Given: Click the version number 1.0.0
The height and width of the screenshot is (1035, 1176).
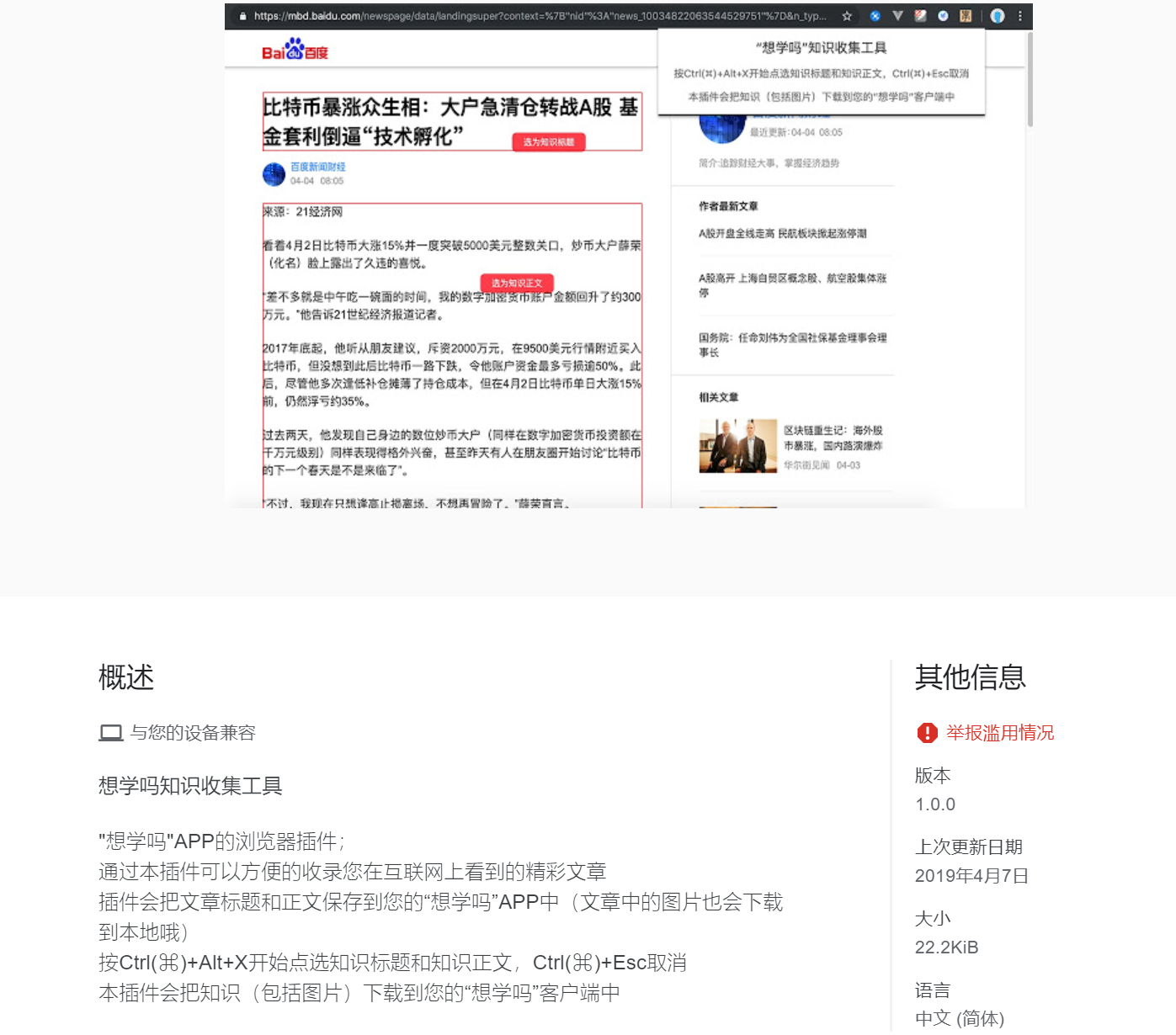Looking at the screenshot, I should click(x=935, y=804).
